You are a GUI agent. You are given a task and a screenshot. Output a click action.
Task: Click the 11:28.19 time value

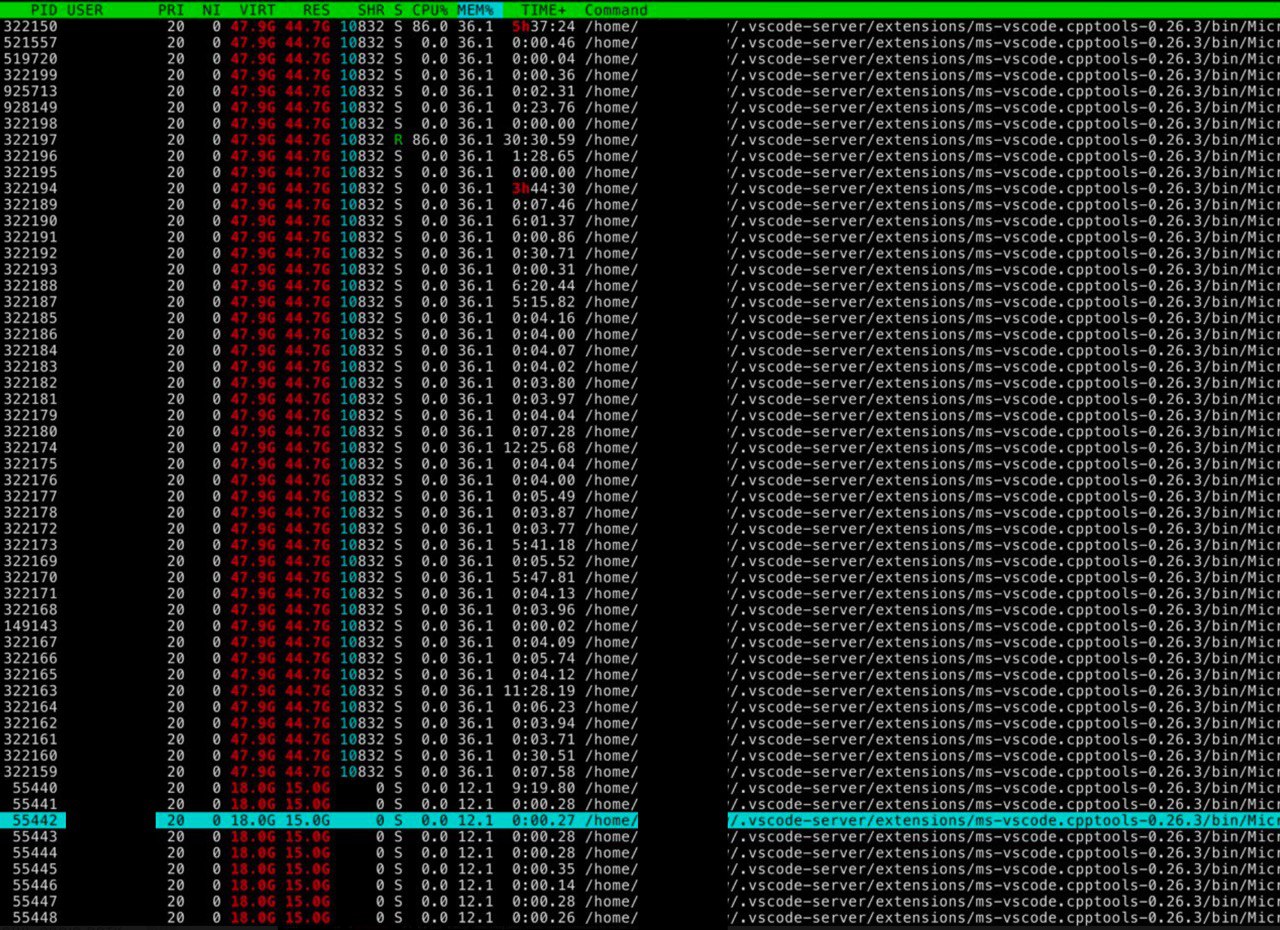point(540,690)
